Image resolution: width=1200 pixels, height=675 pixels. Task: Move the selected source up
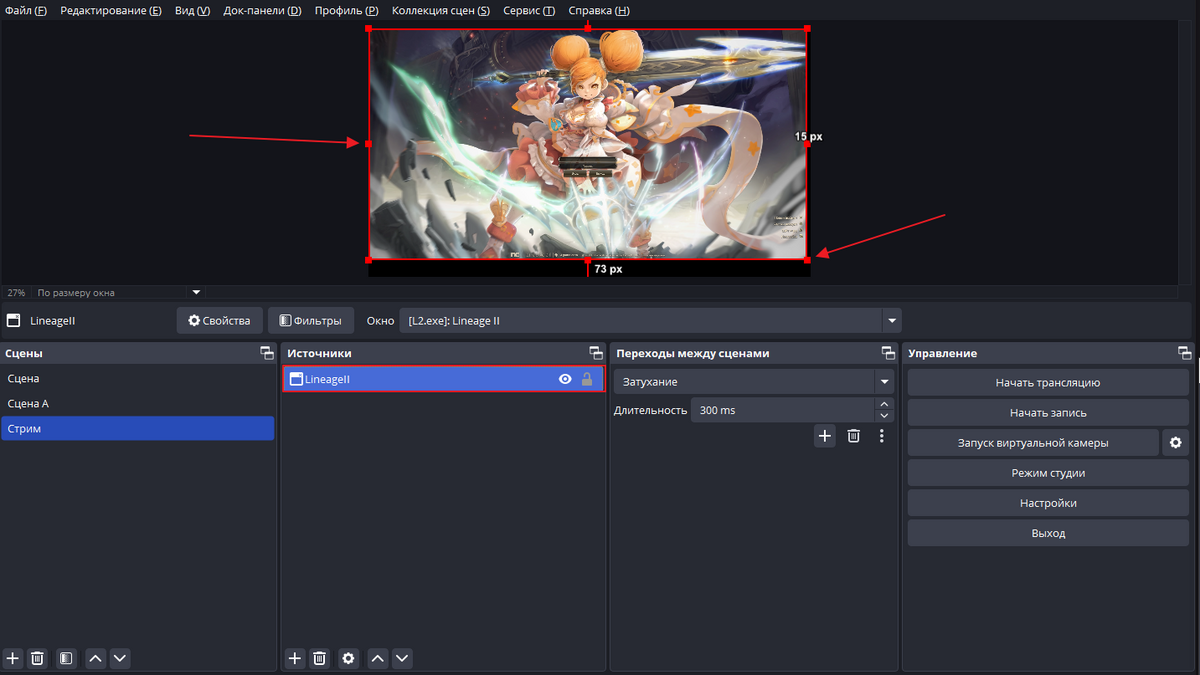point(377,658)
